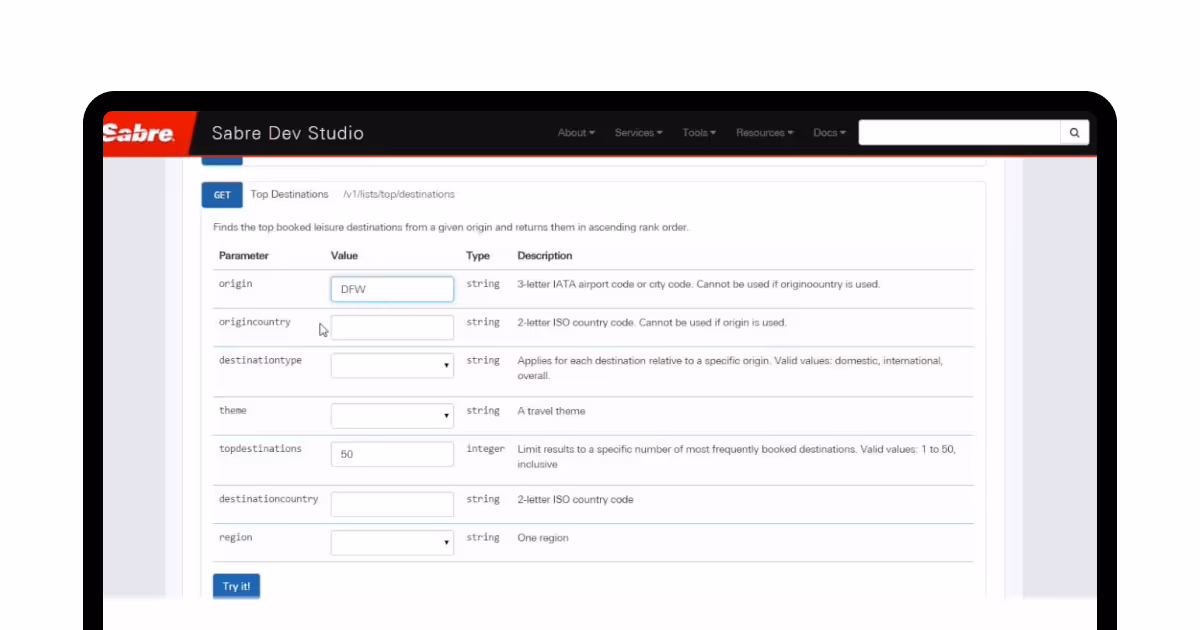The image size is (1200, 630).
Task: Click the destinationcountry input field
Action: pyautogui.click(x=392, y=504)
